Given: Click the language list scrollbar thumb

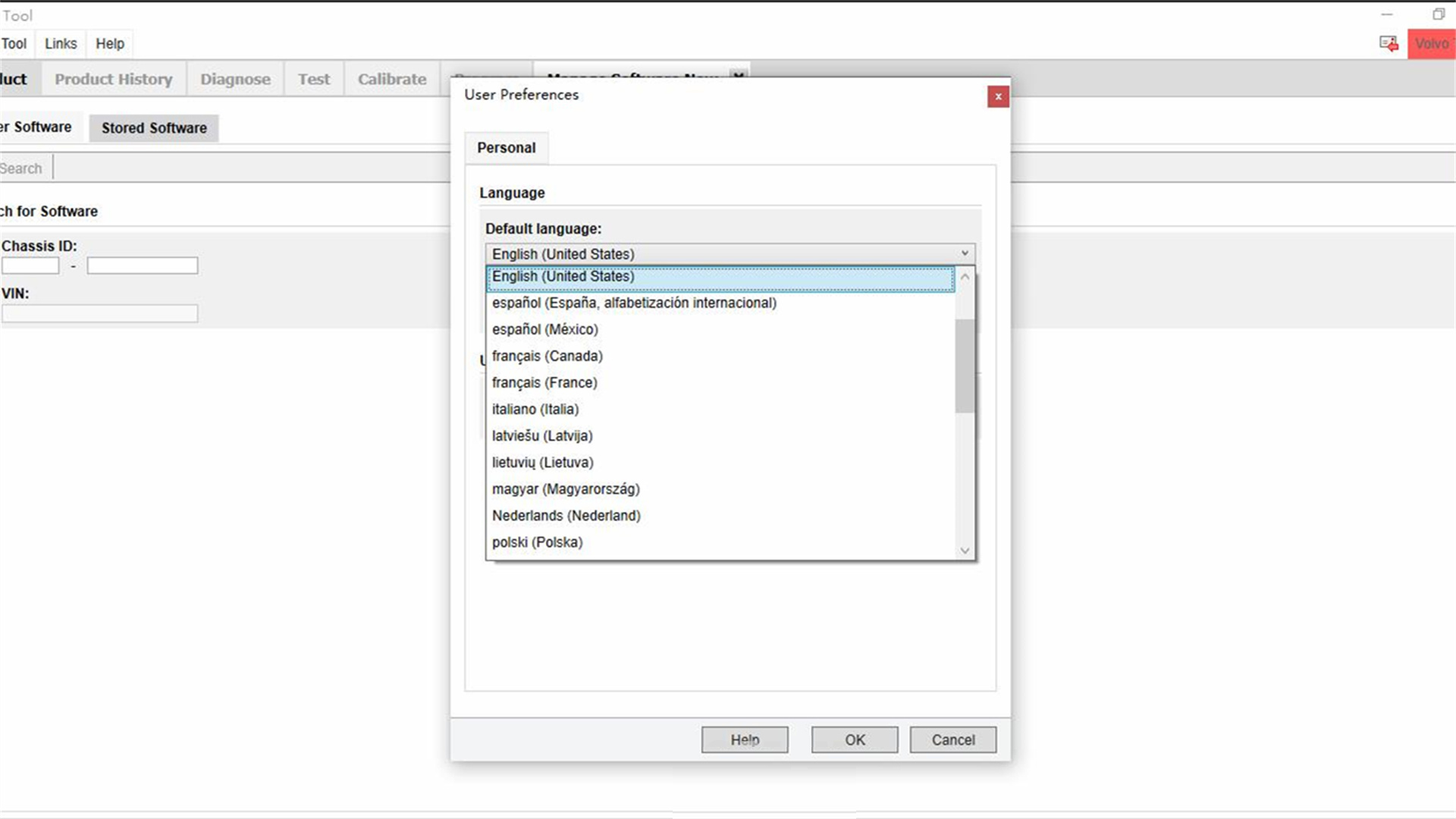Looking at the screenshot, I should tap(965, 366).
